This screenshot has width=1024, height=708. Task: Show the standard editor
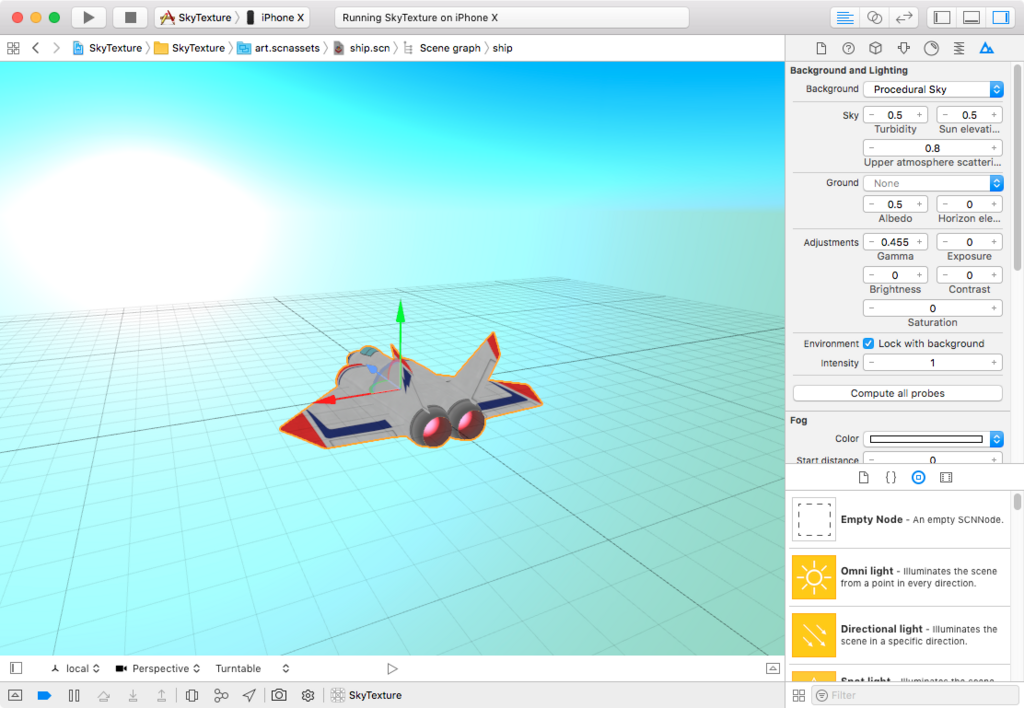(845, 18)
